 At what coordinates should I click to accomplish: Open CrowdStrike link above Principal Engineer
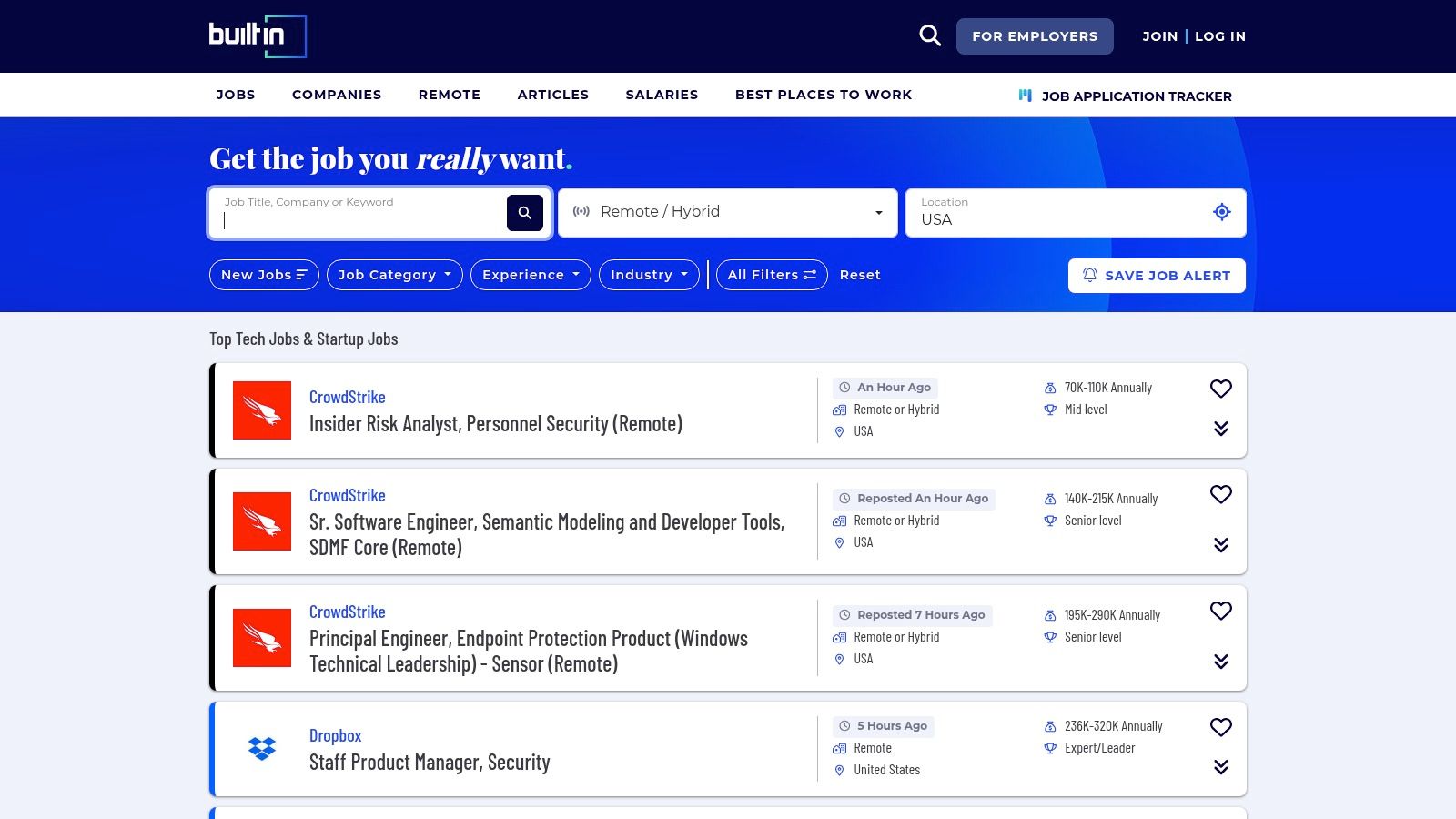[x=348, y=612]
